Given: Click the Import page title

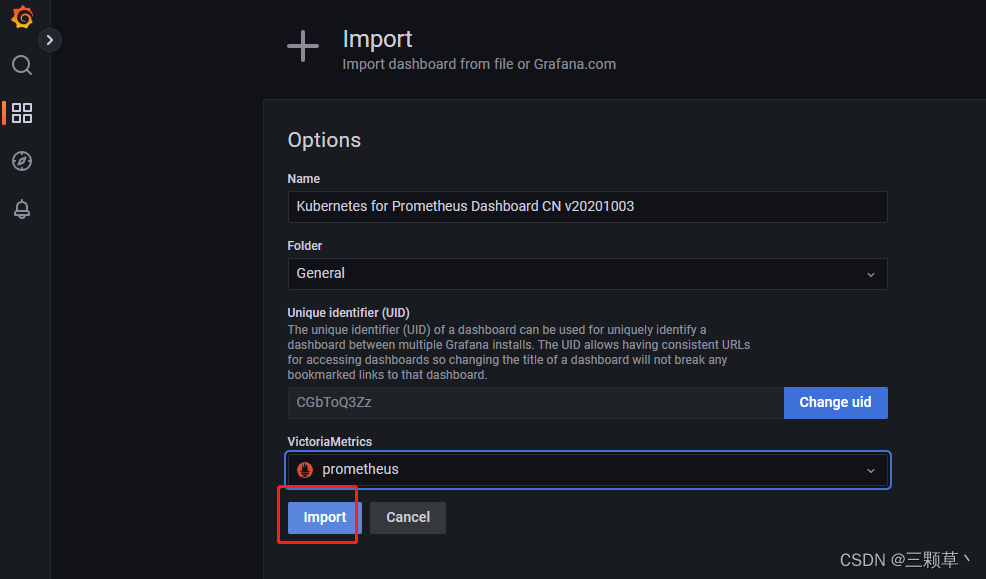Looking at the screenshot, I should coord(377,39).
